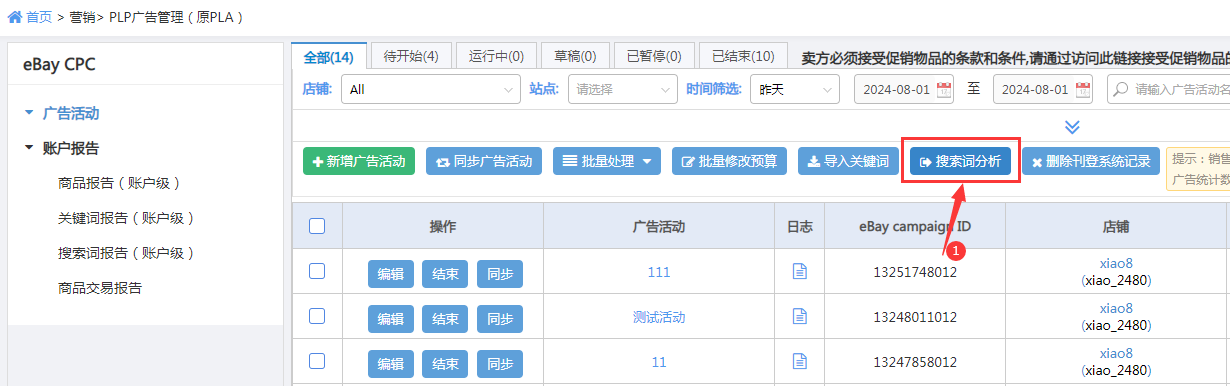Open xiao8 store link in 13248011012 row
1230x386 pixels.
pos(1116,309)
